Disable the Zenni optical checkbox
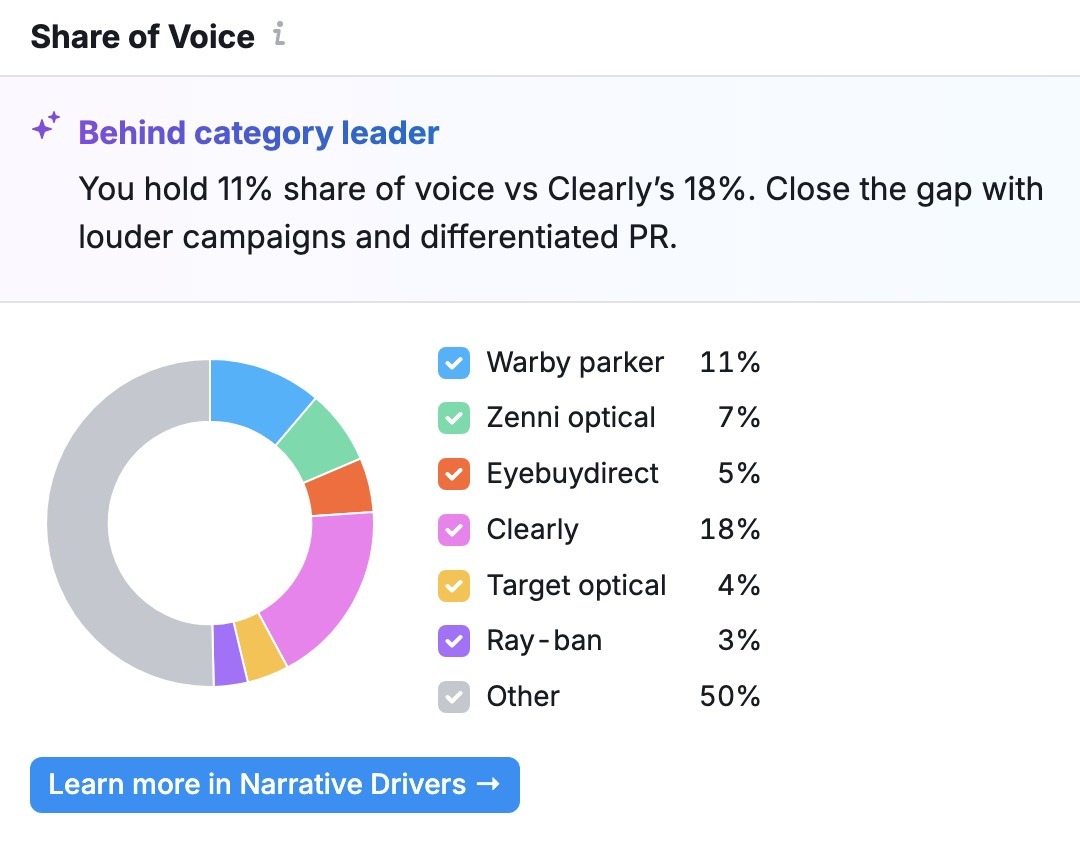Image resolution: width=1080 pixels, height=848 pixels. click(x=454, y=418)
